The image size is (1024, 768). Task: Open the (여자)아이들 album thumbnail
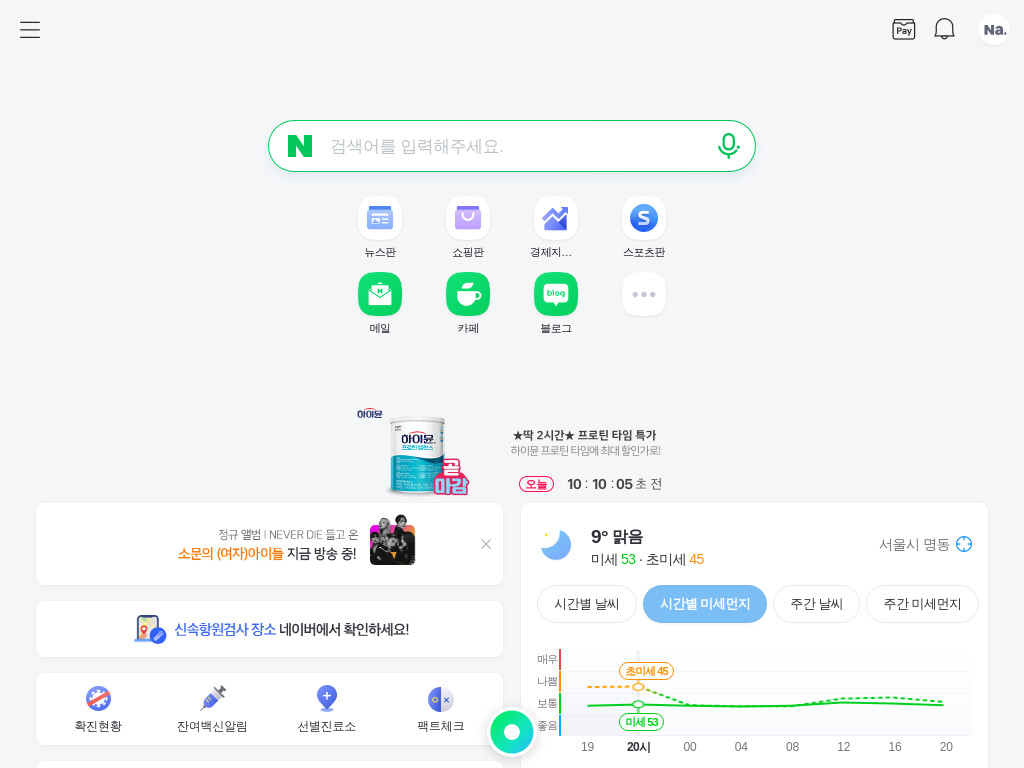392,539
